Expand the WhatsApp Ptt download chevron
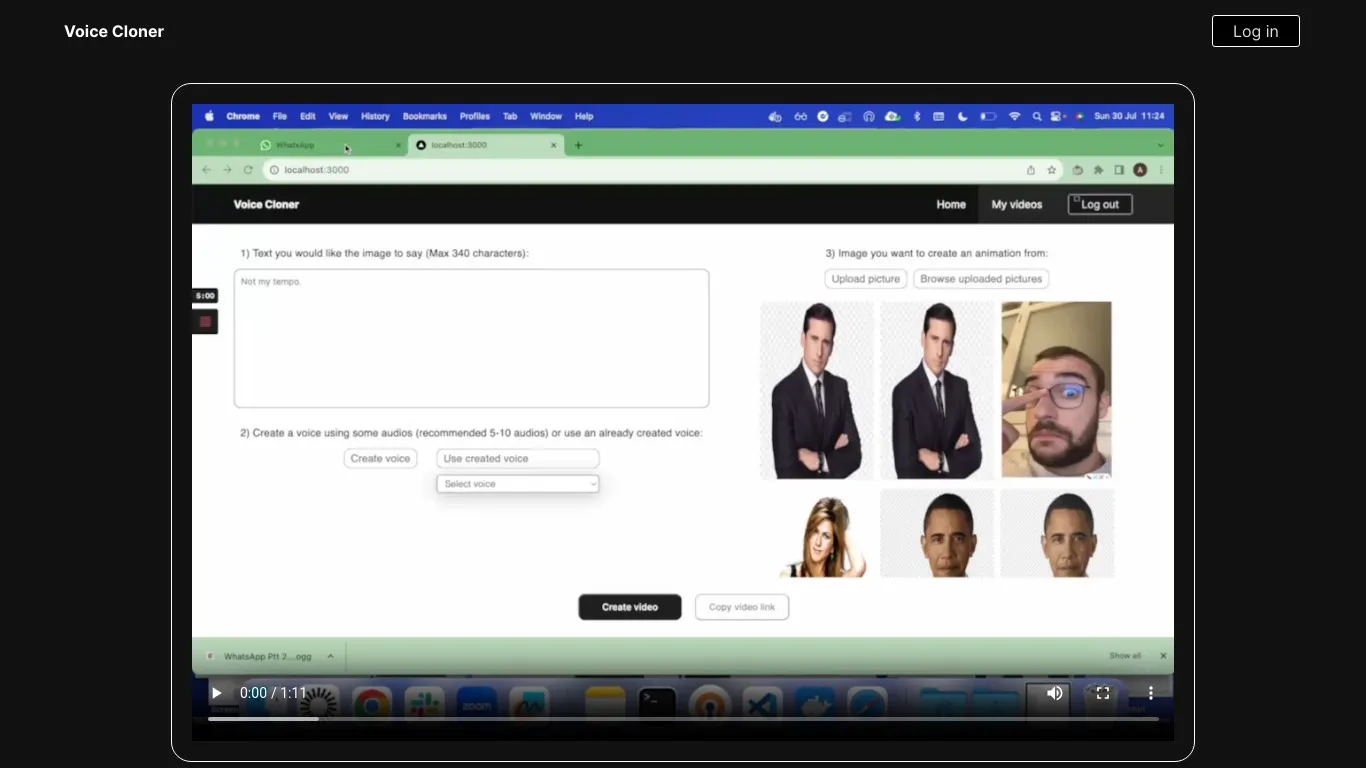The height and width of the screenshot is (768, 1366). [331, 656]
